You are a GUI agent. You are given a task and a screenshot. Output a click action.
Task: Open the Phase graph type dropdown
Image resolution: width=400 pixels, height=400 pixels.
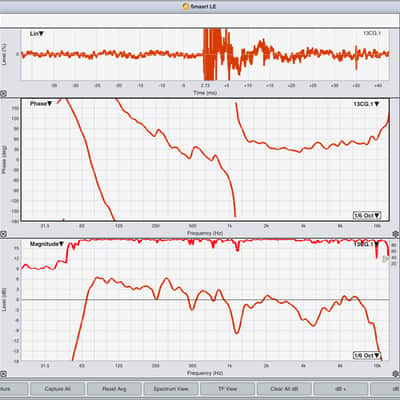[x=41, y=104]
